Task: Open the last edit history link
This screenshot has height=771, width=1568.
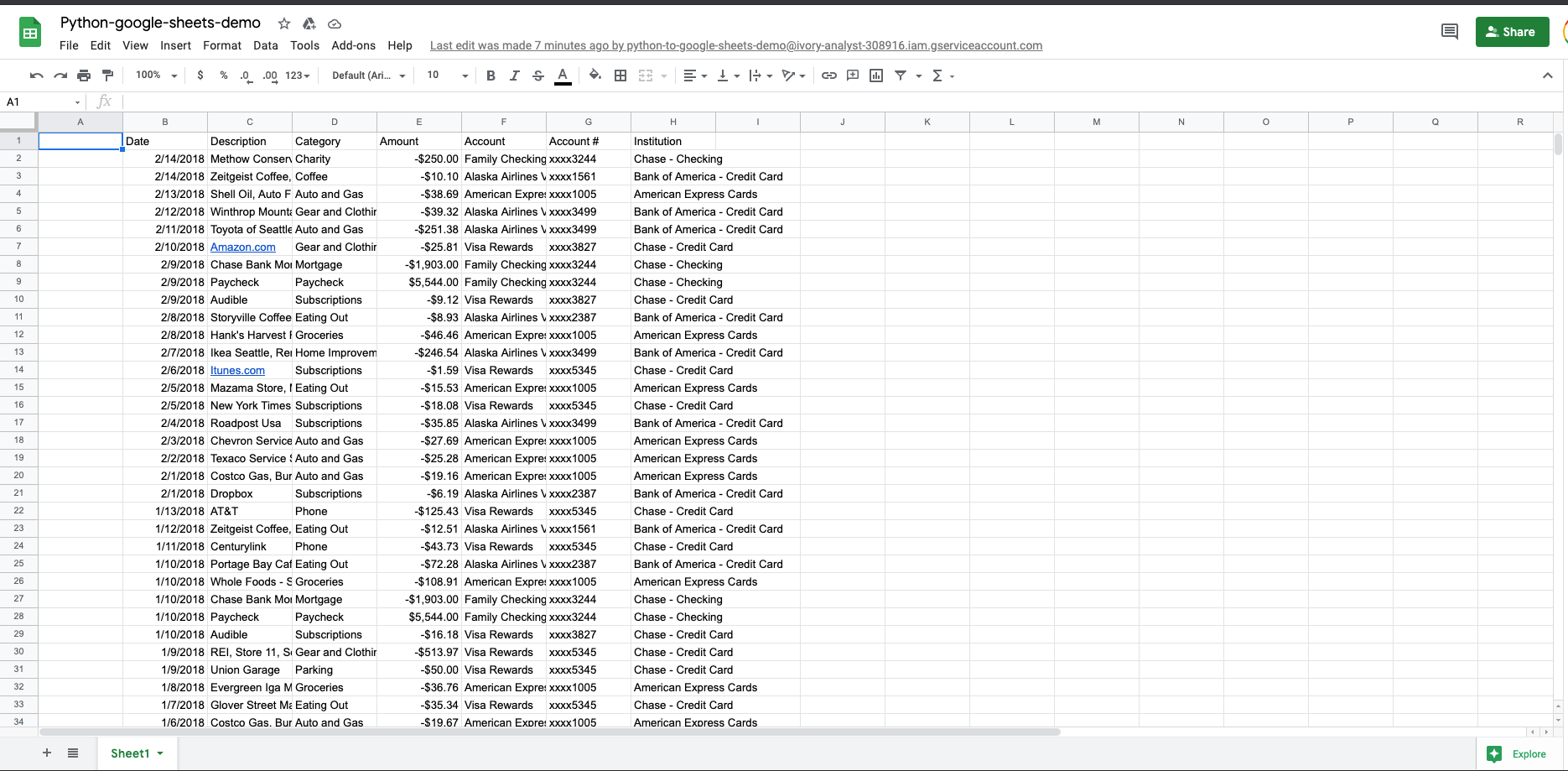Action: point(736,45)
